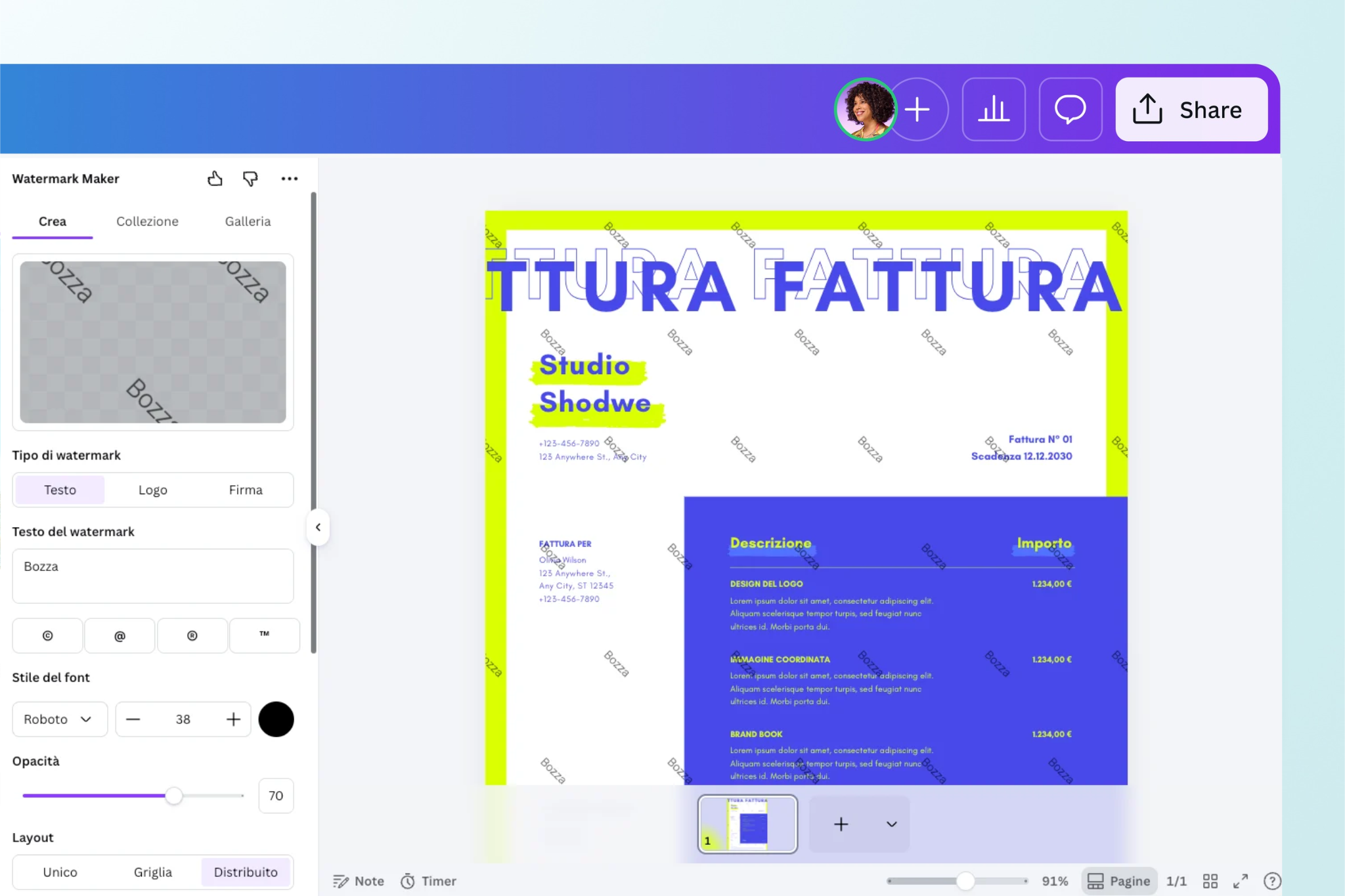The height and width of the screenshot is (896, 1345).
Task: Collapse the side panel with chevron
Action: tap(318, 527)
